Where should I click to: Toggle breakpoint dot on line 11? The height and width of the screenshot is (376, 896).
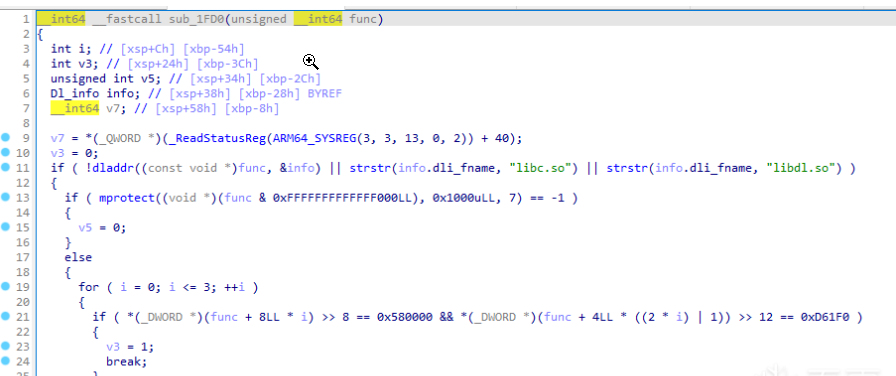(6, 167)
